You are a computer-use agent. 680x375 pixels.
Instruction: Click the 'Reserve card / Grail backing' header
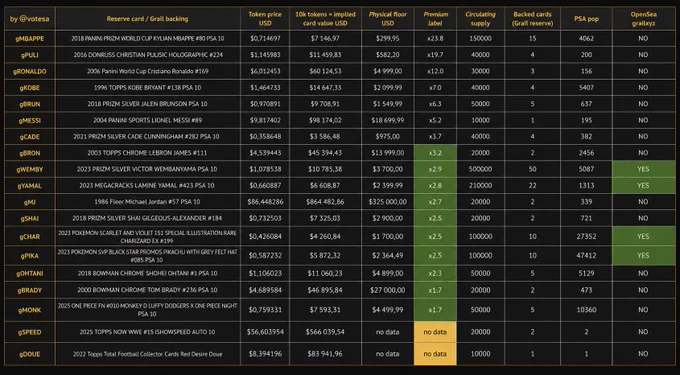147,19
